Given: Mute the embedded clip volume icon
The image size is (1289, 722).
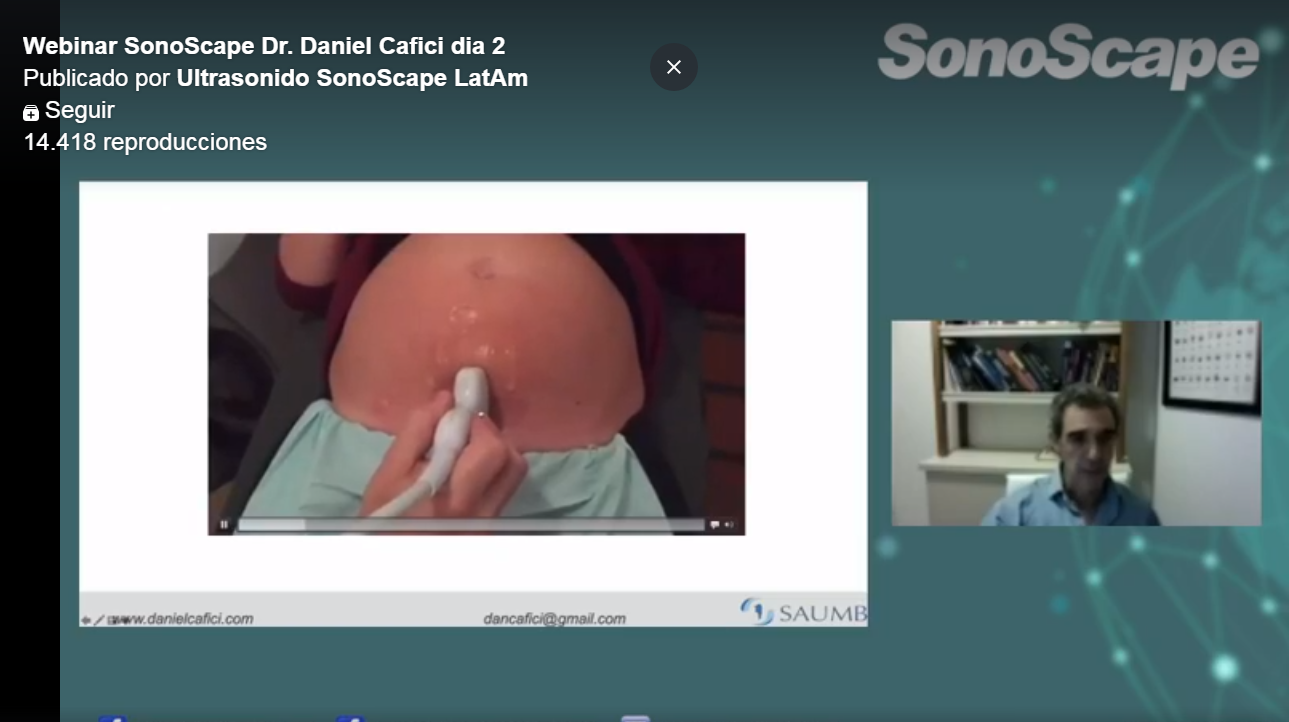Looking at the screenshot, I should pyautogui.click(x=729, y=524).
